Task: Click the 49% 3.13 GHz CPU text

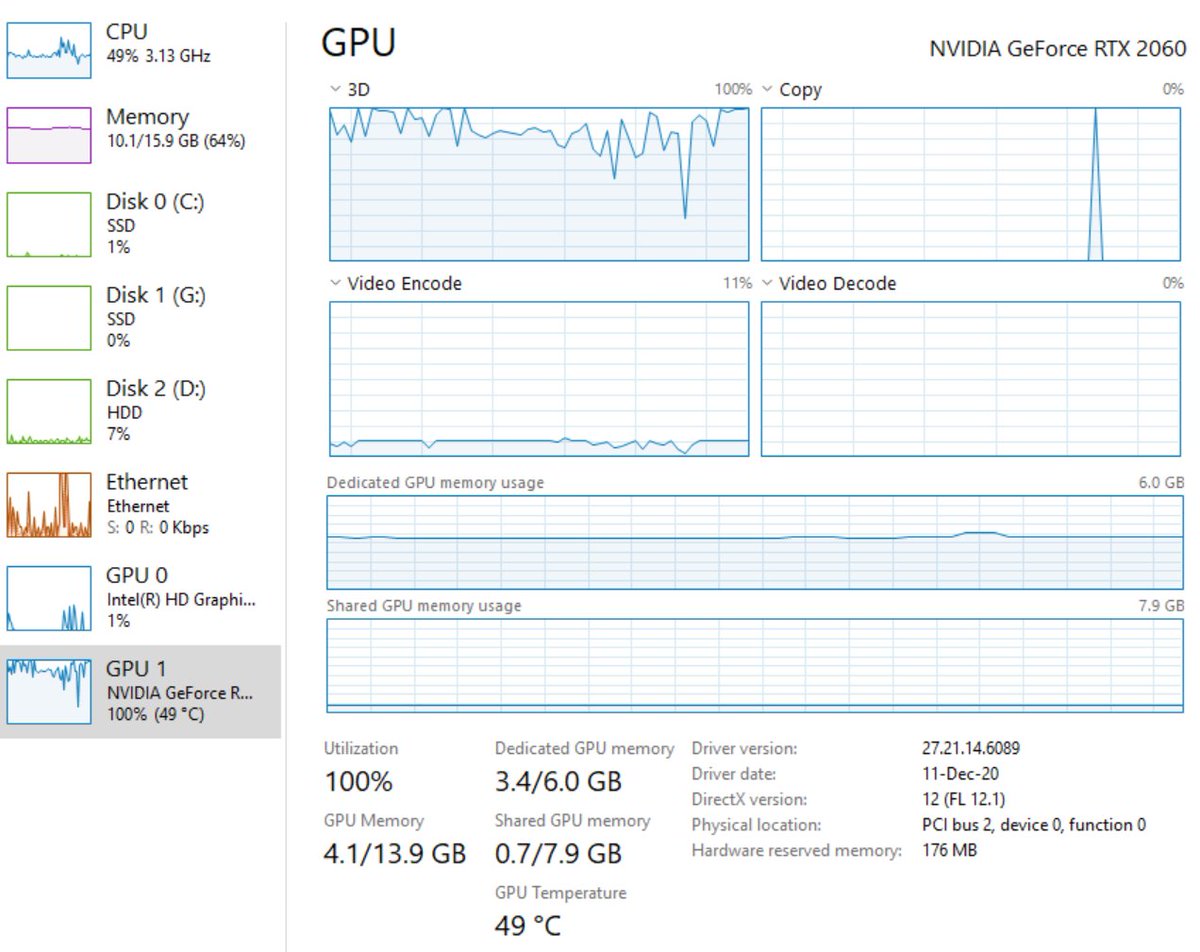Action: click(158, 57)
